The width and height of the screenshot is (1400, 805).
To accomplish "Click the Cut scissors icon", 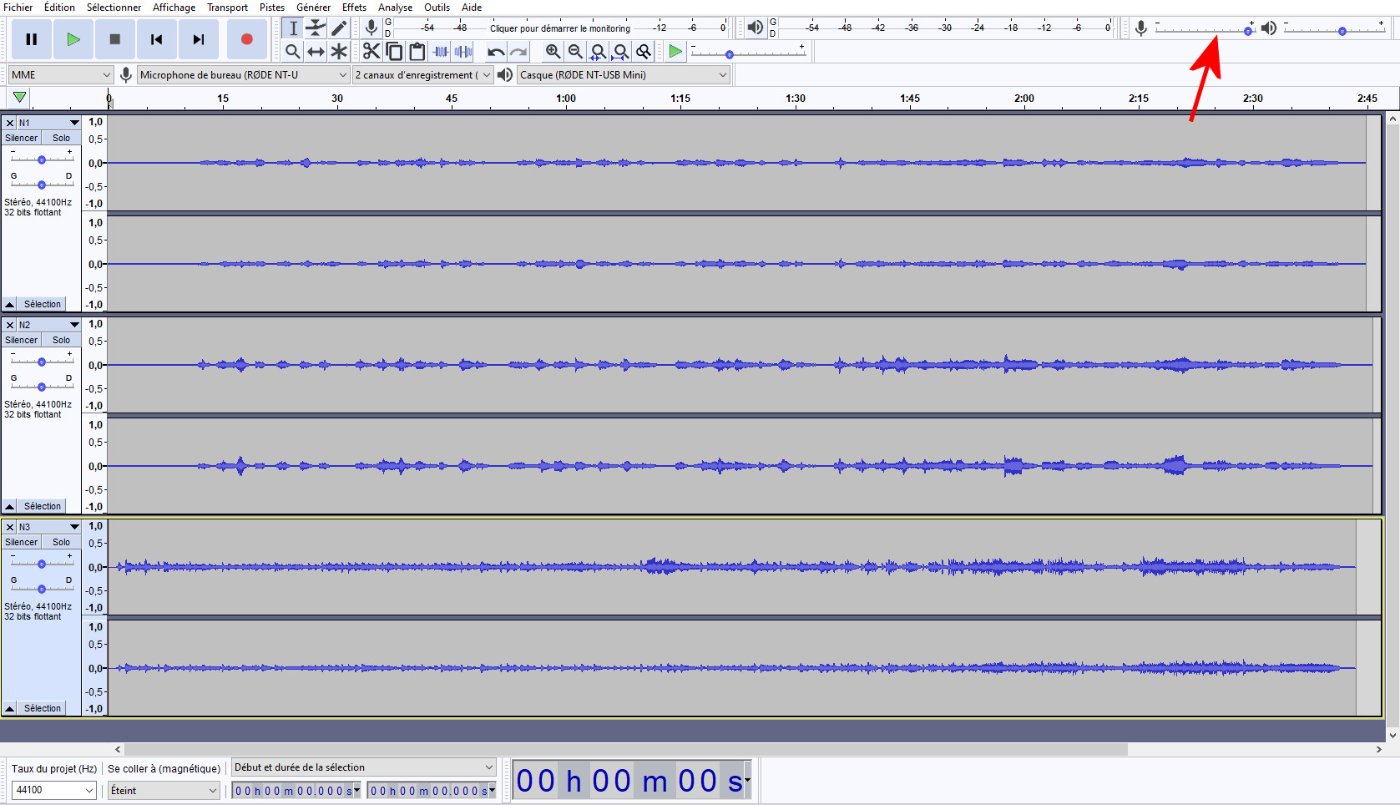I will coord(371,51).
